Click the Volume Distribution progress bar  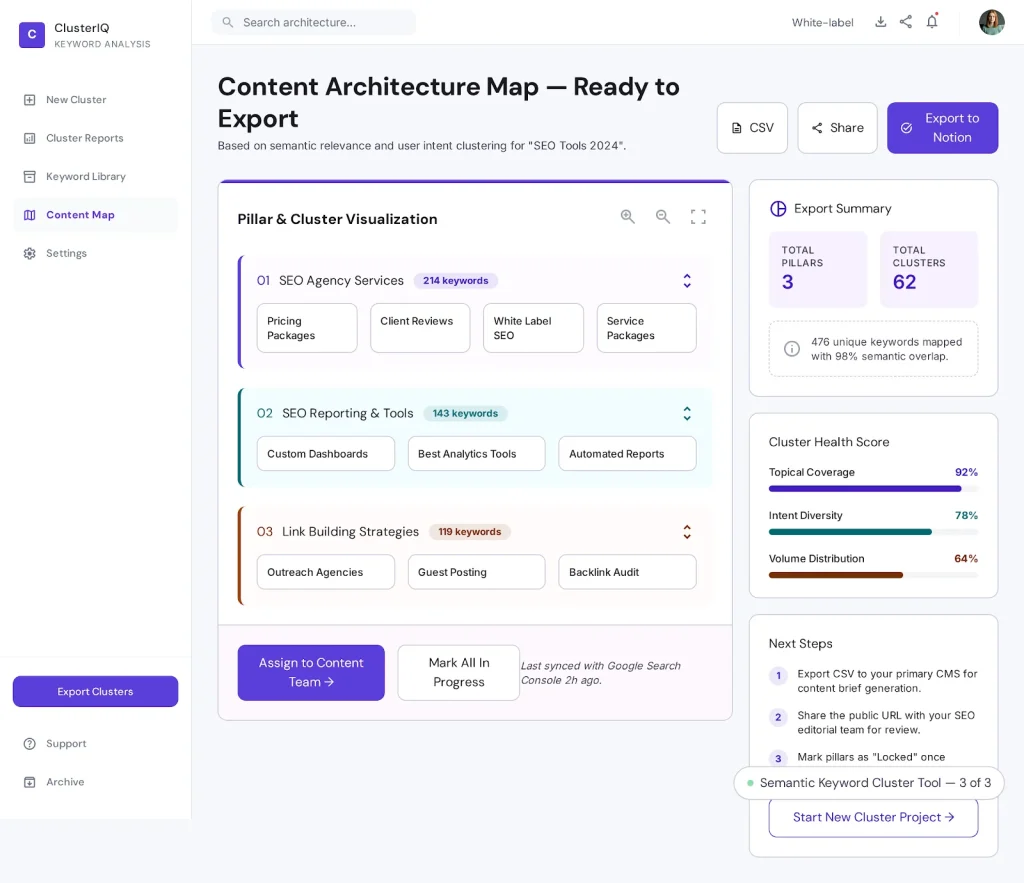pyautogui.click(x=873, y=575)
